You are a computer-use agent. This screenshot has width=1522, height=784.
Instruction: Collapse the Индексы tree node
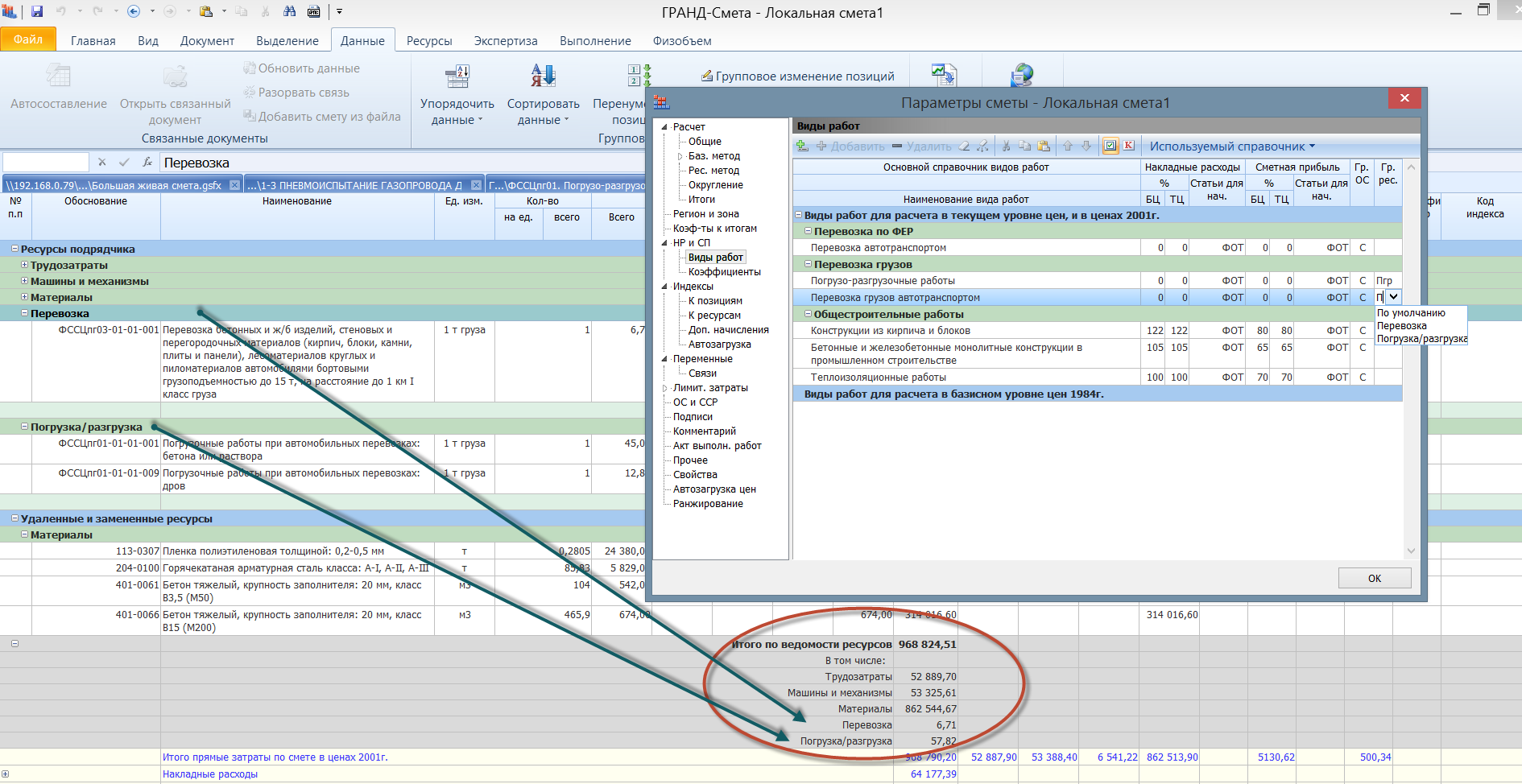click(x=665, y=287)
